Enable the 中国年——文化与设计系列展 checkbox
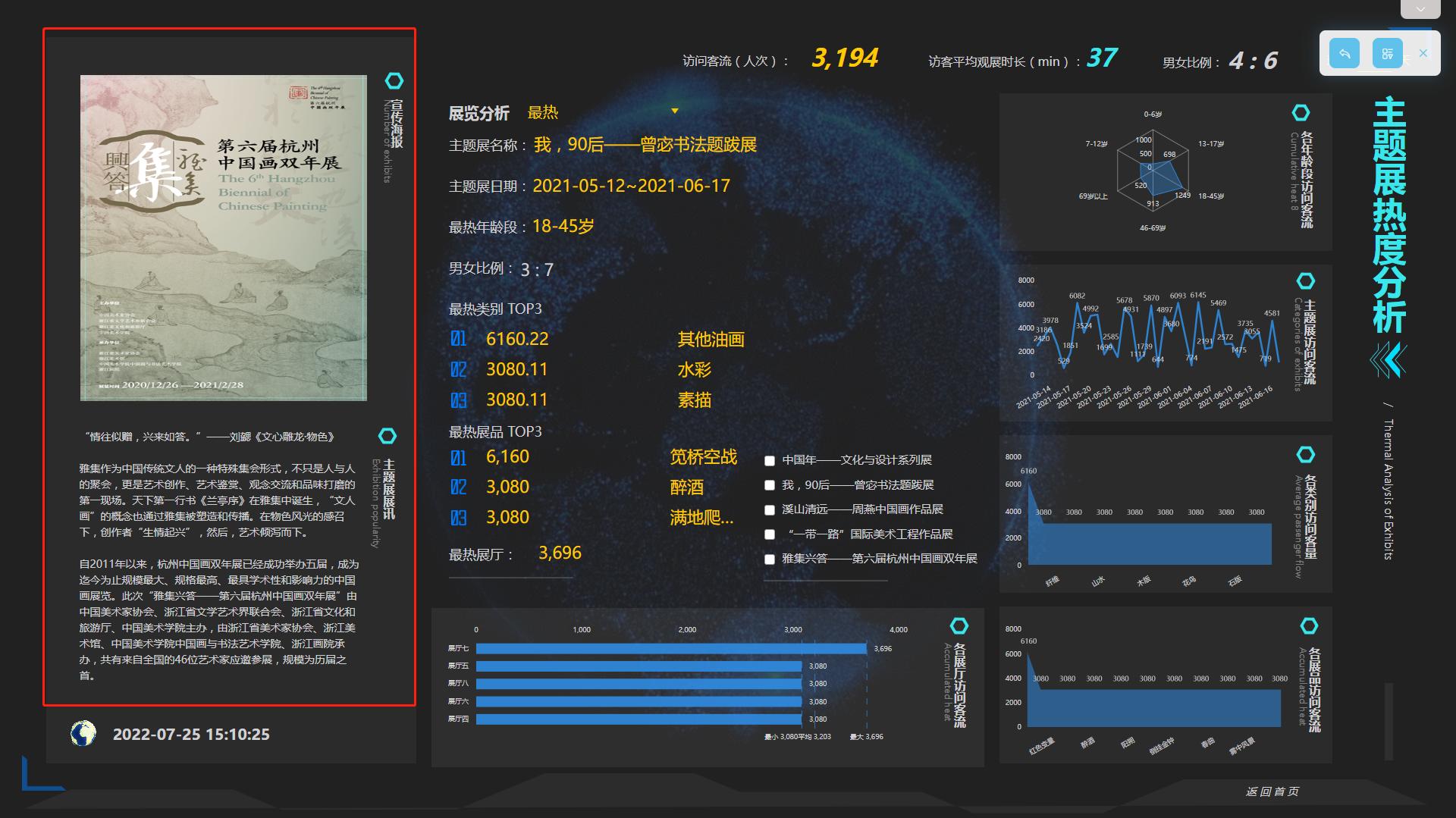1456x818 pixels. coord(770,459)
